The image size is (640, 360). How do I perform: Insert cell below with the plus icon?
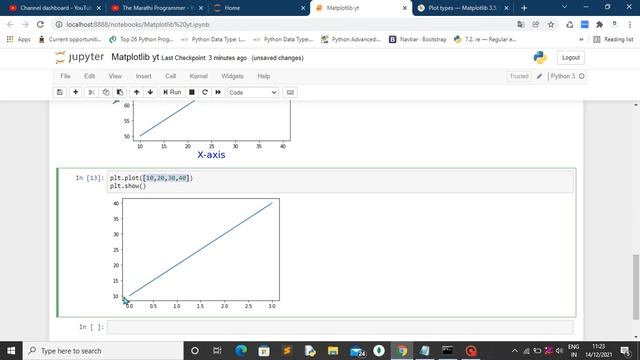click(76, 92)
